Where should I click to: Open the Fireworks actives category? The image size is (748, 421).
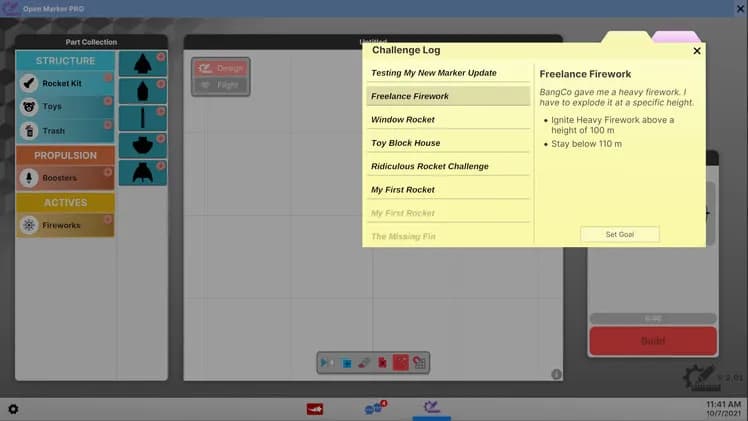(64, 226)
